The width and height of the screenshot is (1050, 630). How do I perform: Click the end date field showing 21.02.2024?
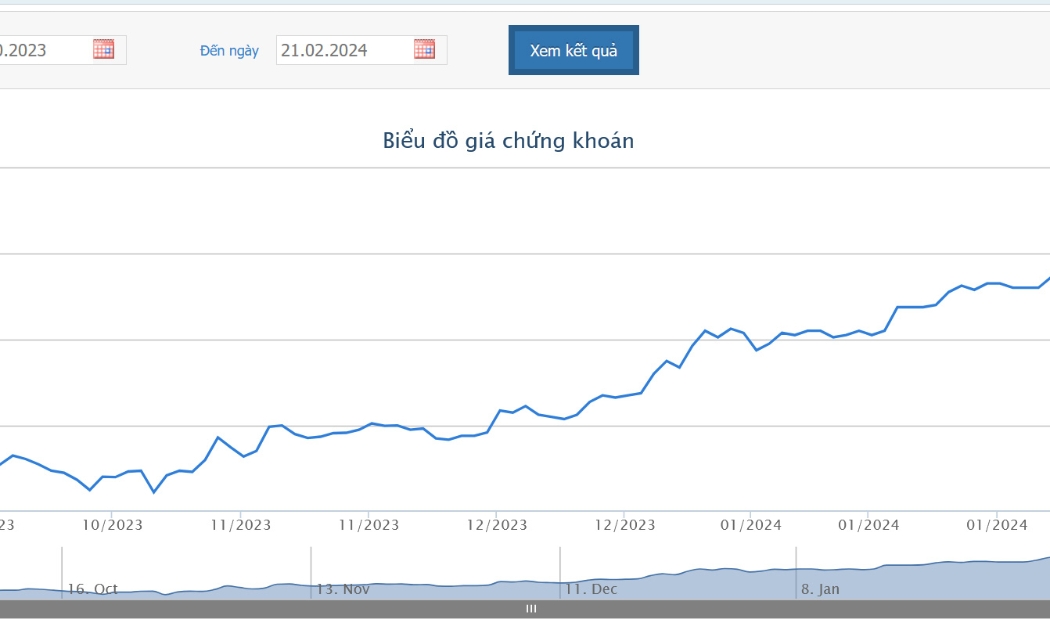[361, 50]
